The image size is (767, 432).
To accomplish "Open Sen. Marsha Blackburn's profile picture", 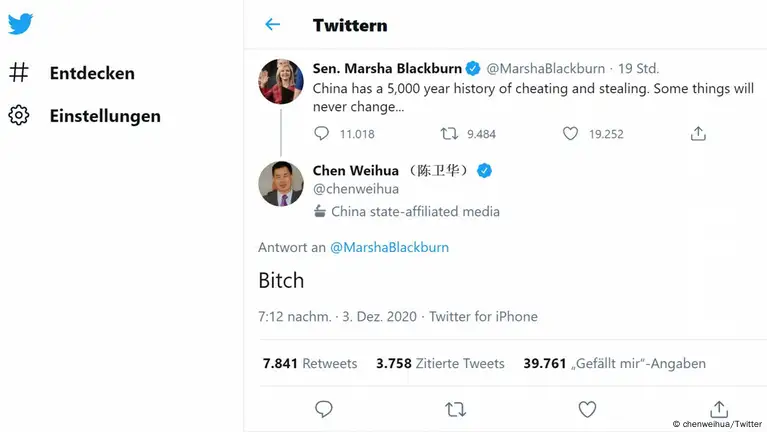I will (281, 81).
